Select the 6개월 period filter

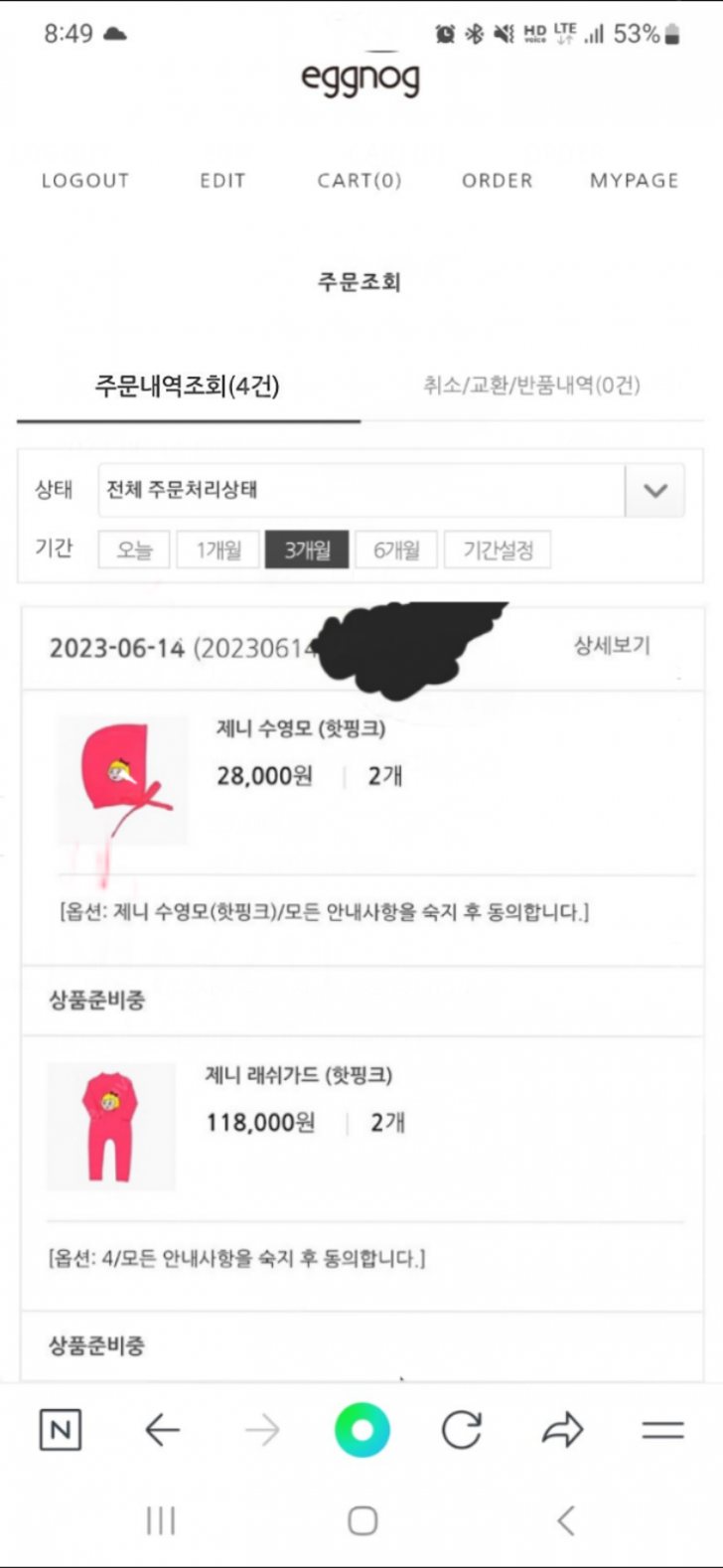pyautogui.click(x=396, y=549)
